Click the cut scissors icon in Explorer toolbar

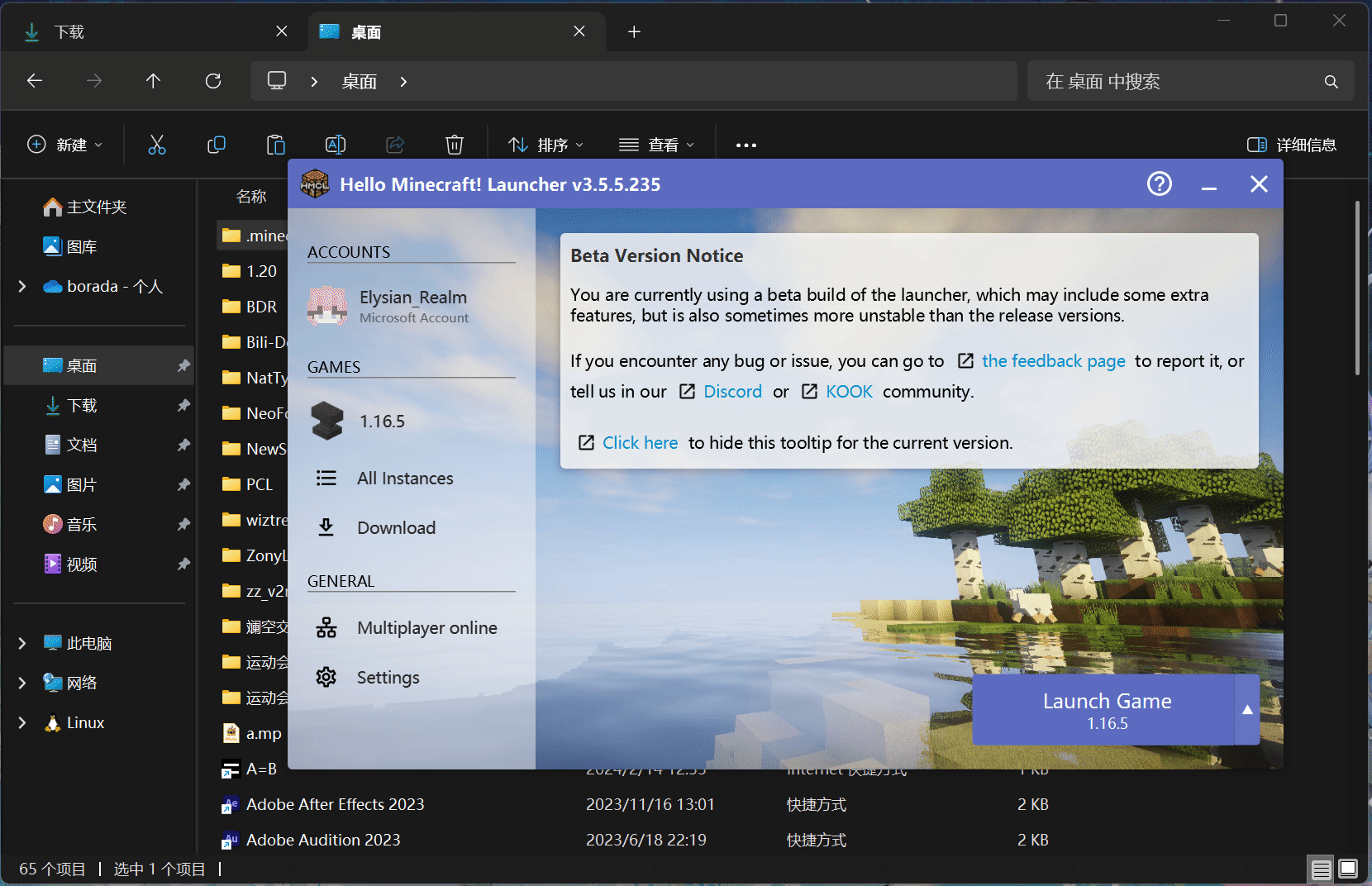click(x=156, y=145)
